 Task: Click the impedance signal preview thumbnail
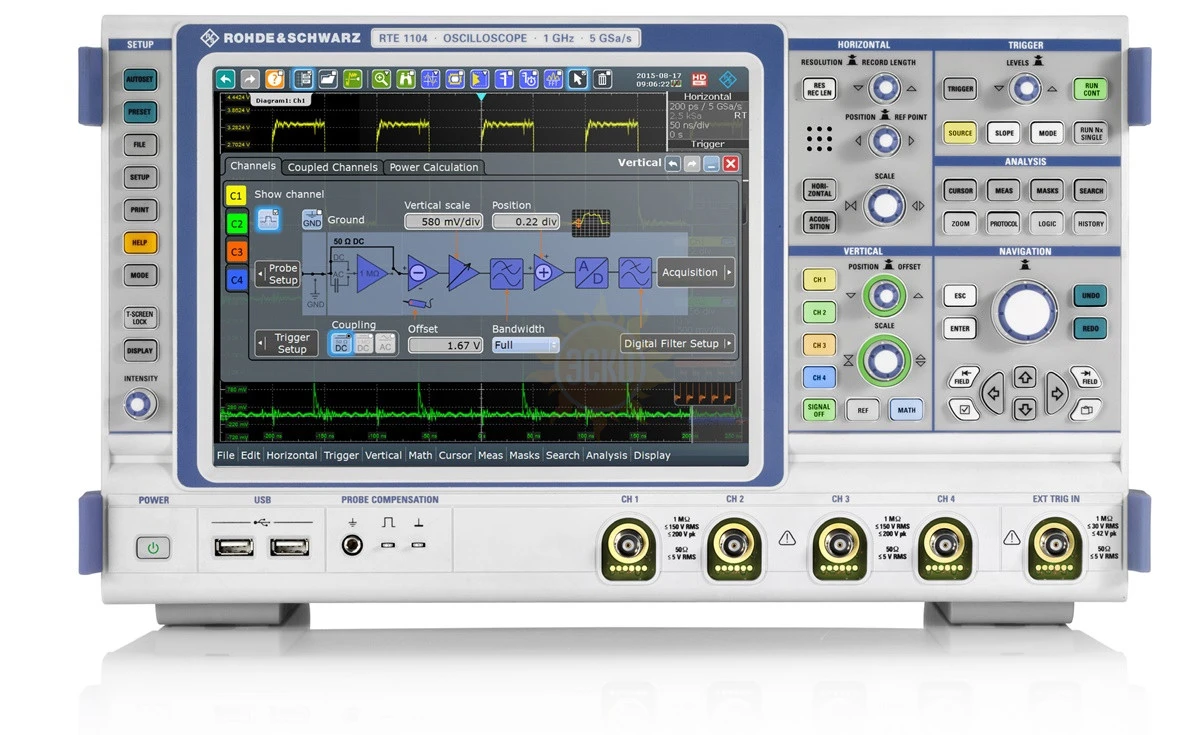[591, 222]
